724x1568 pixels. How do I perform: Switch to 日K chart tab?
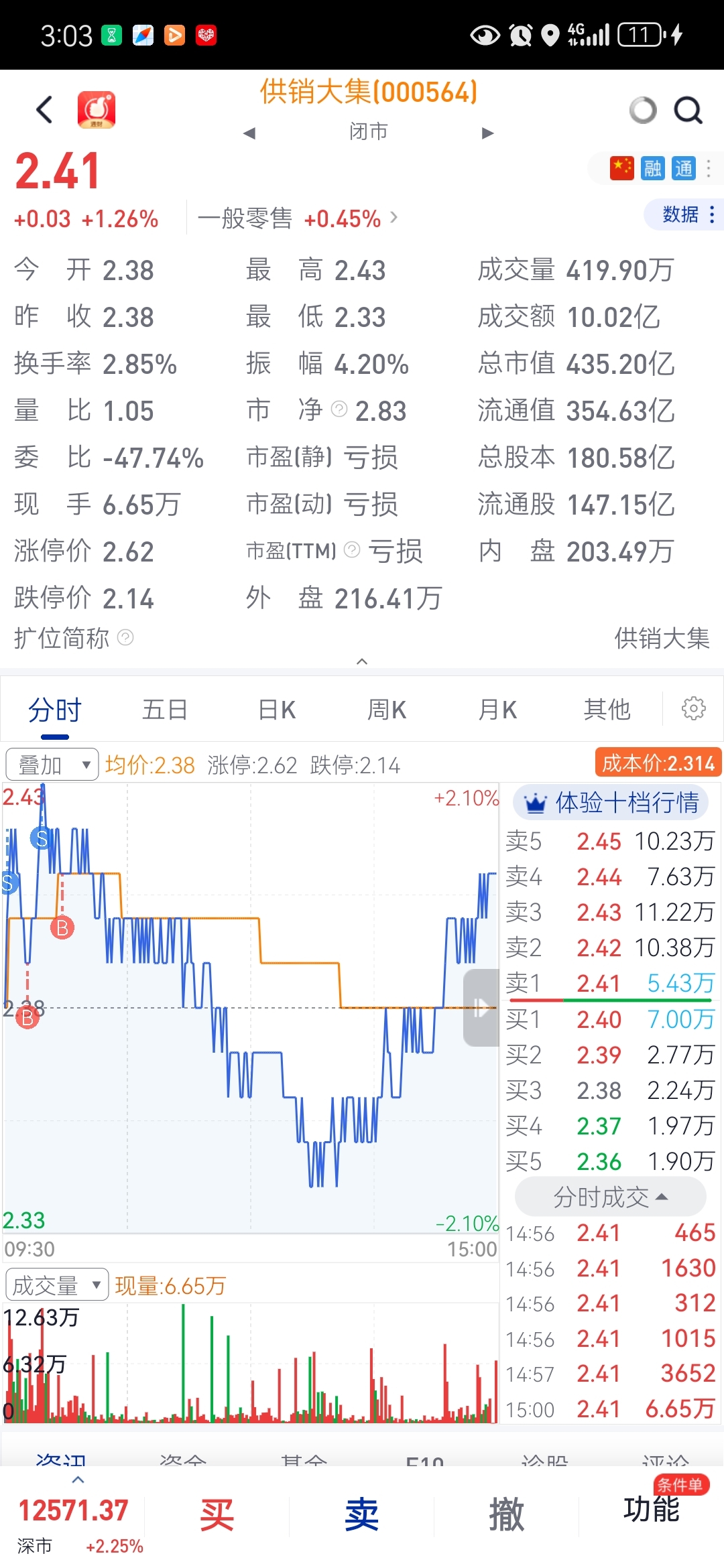click(276, 709)
